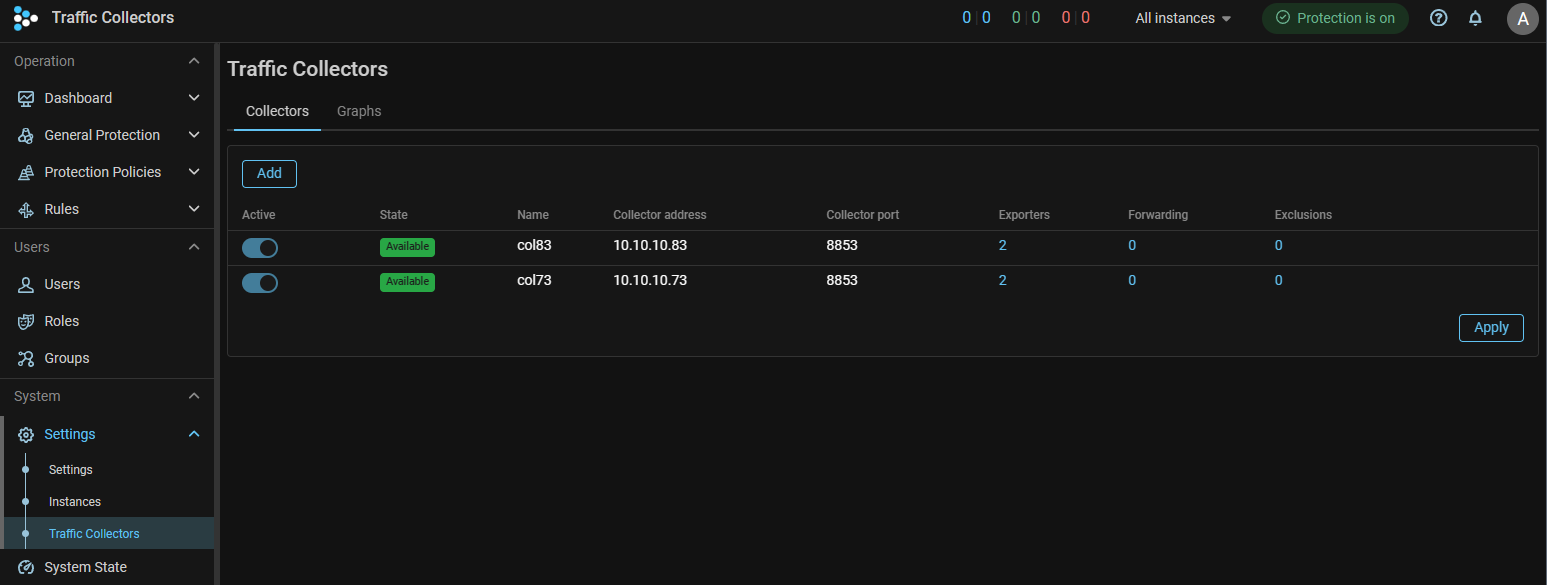This screenshot has height=585, width=1547.
Task: Click the user avatar icon A
Action: point(1522,19)
